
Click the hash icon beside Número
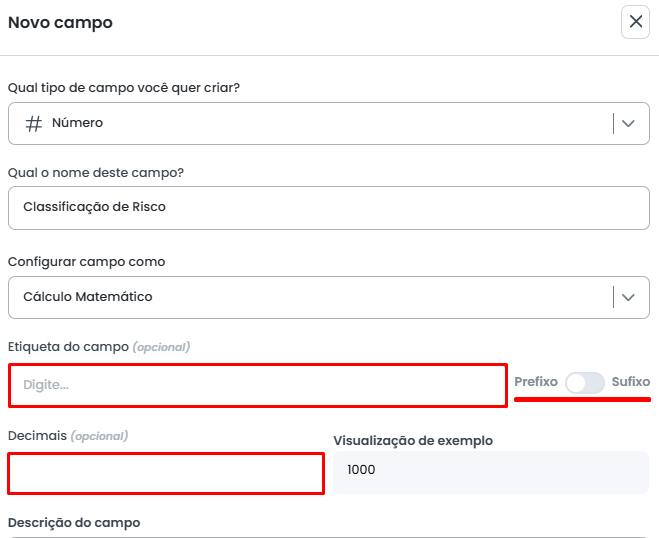[34, 124]
